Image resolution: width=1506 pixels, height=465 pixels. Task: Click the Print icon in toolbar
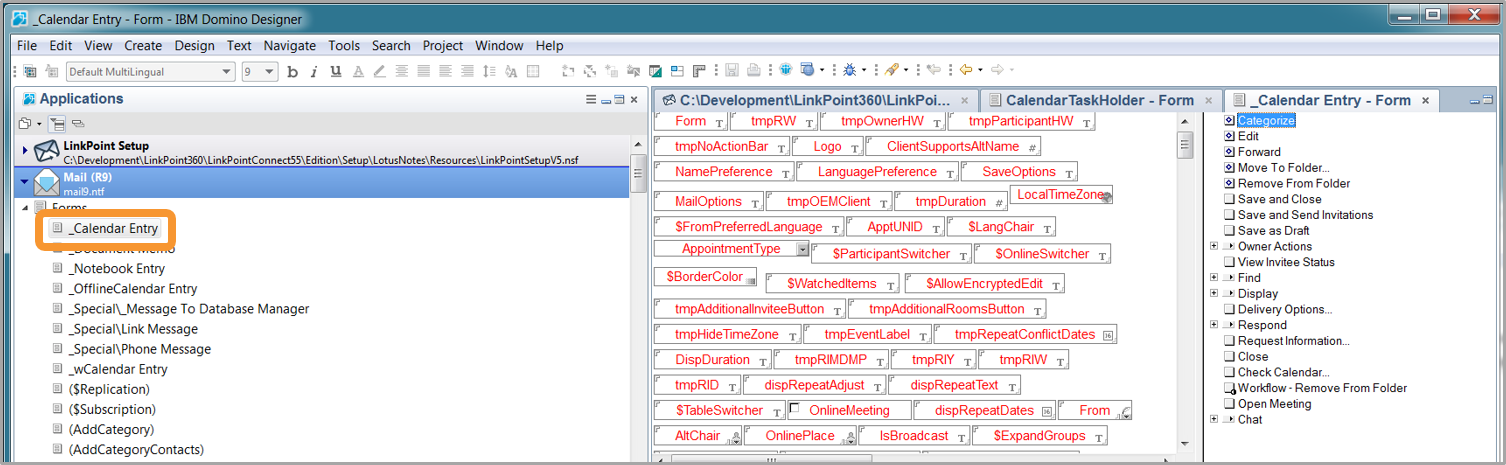[754, 71]
